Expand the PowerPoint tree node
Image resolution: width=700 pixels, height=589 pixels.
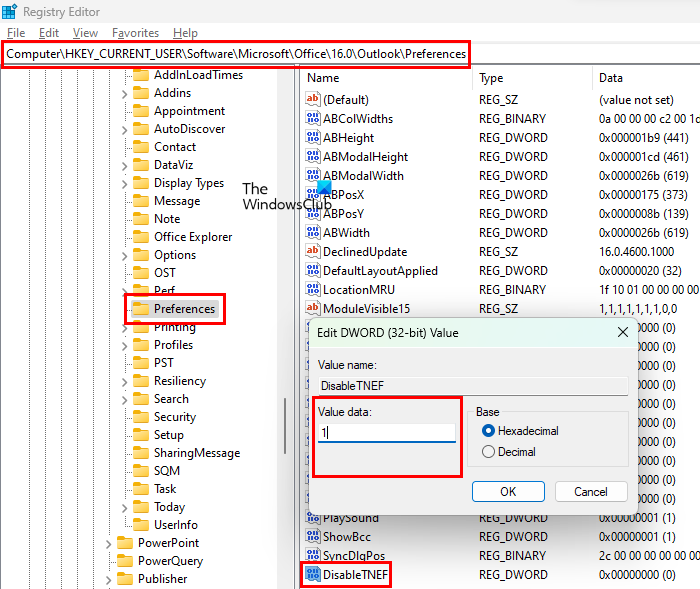click(x=108, y=544)
